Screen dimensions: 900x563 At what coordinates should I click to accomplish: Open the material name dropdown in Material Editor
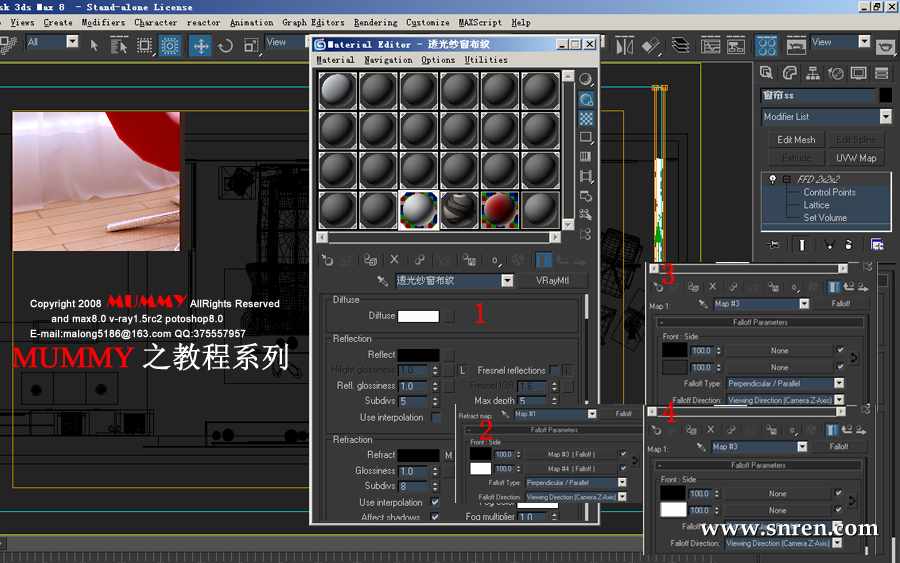pos(507,280)
